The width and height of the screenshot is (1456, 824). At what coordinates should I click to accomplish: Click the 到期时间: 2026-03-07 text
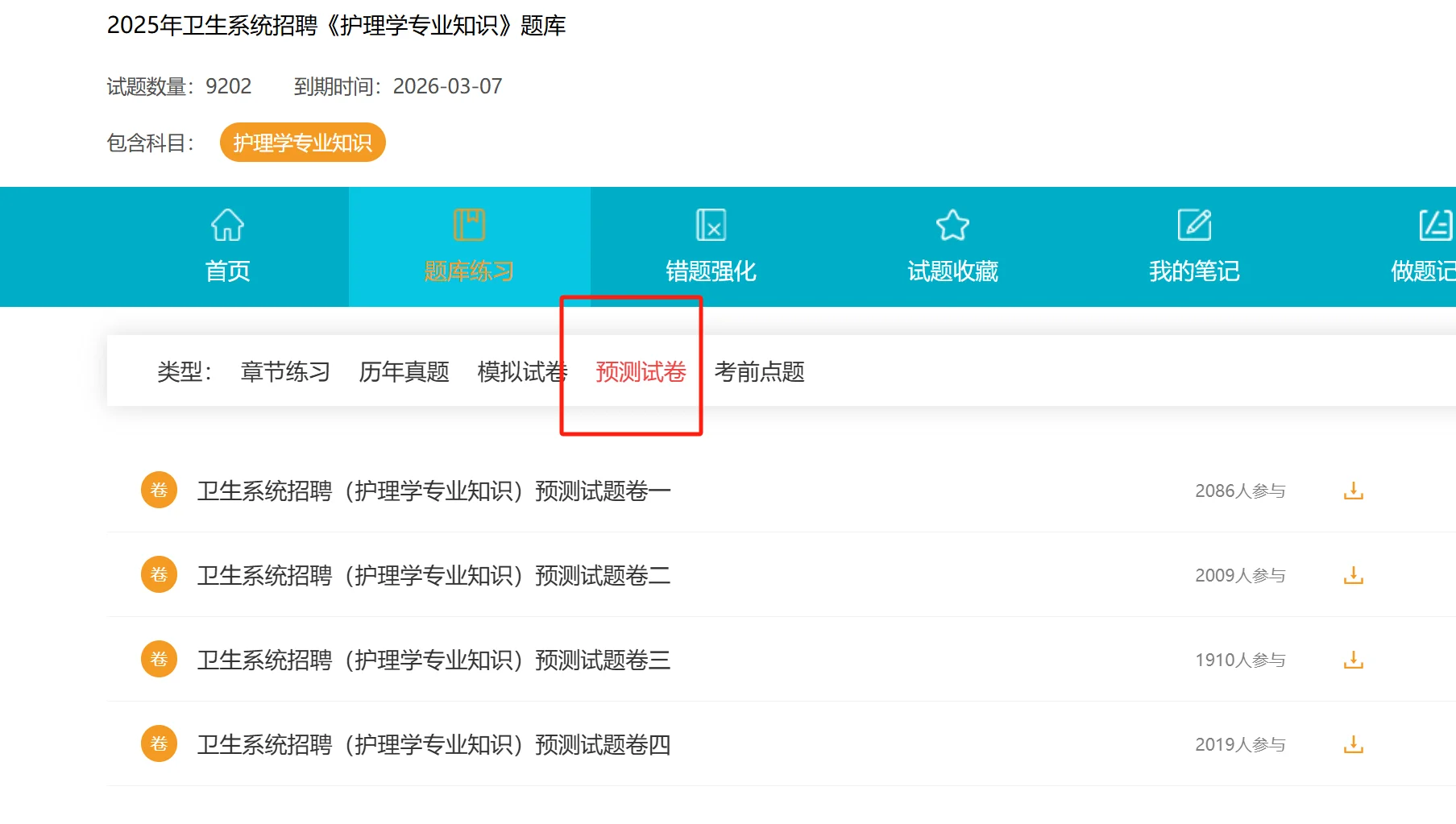(x=398, y=86)
